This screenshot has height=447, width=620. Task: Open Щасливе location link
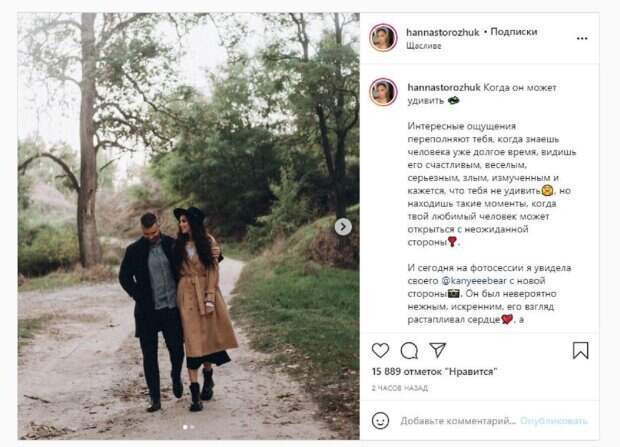(423, 46)
